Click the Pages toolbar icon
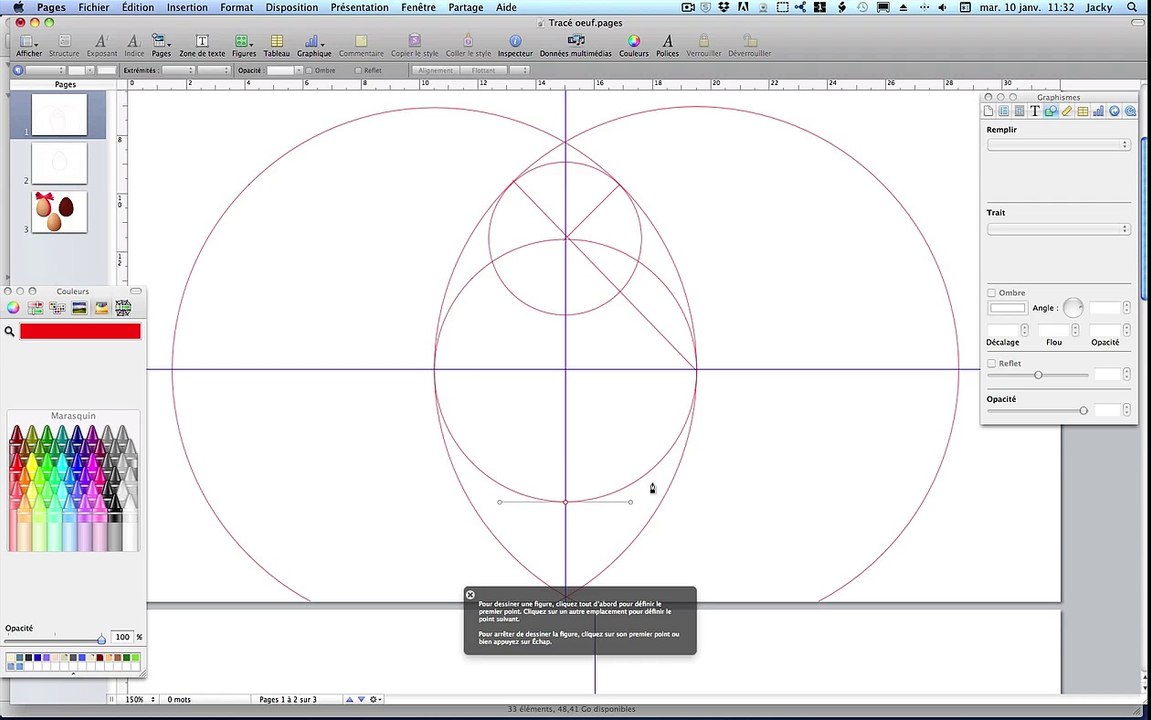The height and width of the screenshot is (720, 1151). pos(161,45)
